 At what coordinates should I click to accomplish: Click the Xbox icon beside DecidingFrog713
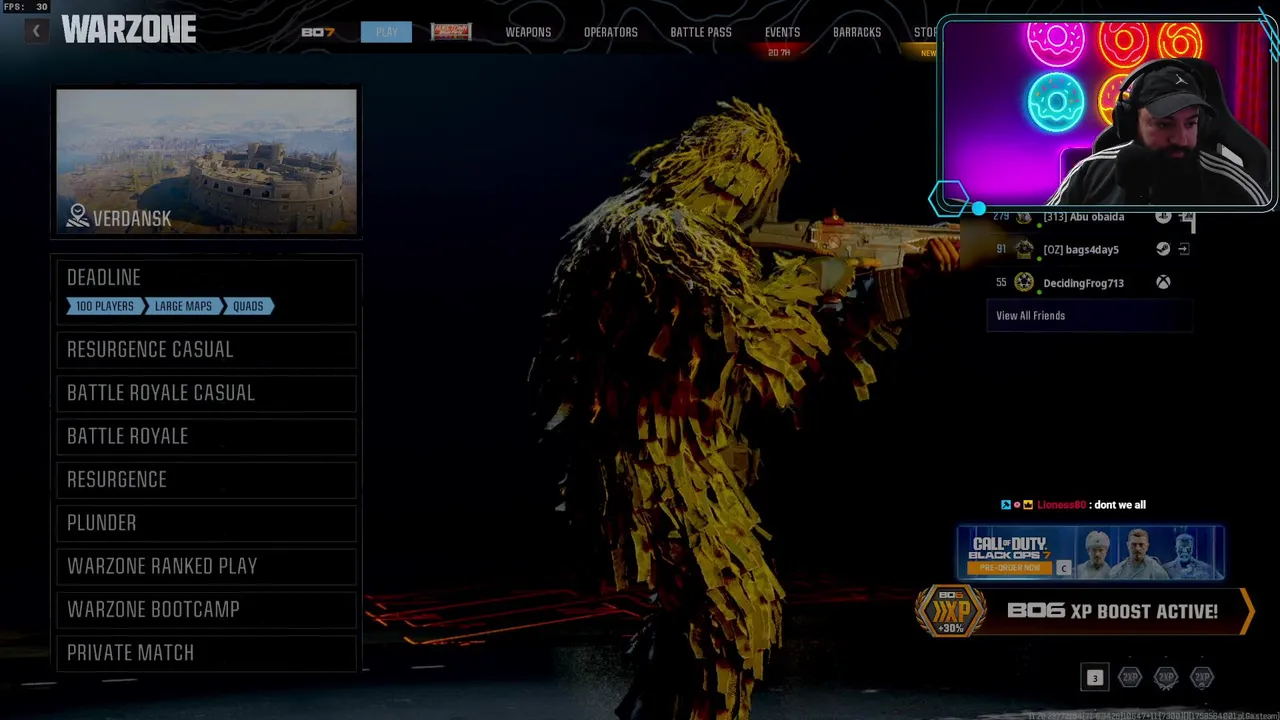pos(1163,283)
